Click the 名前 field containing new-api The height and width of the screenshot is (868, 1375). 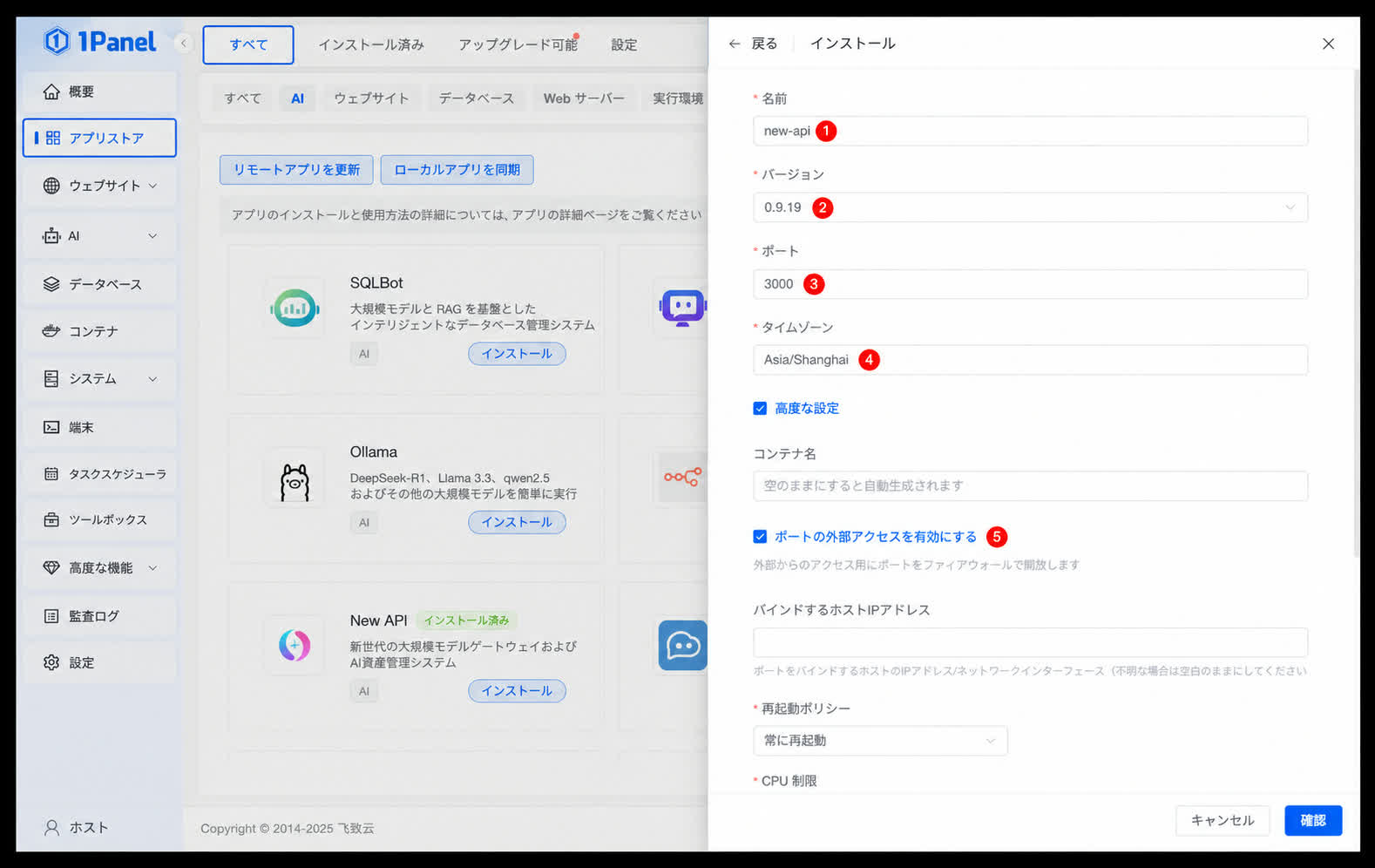point(1030,131)
